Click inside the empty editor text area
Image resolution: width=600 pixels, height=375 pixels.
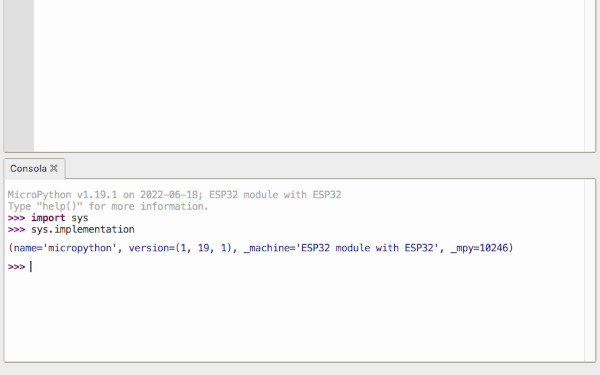click(x=309, y=75)
